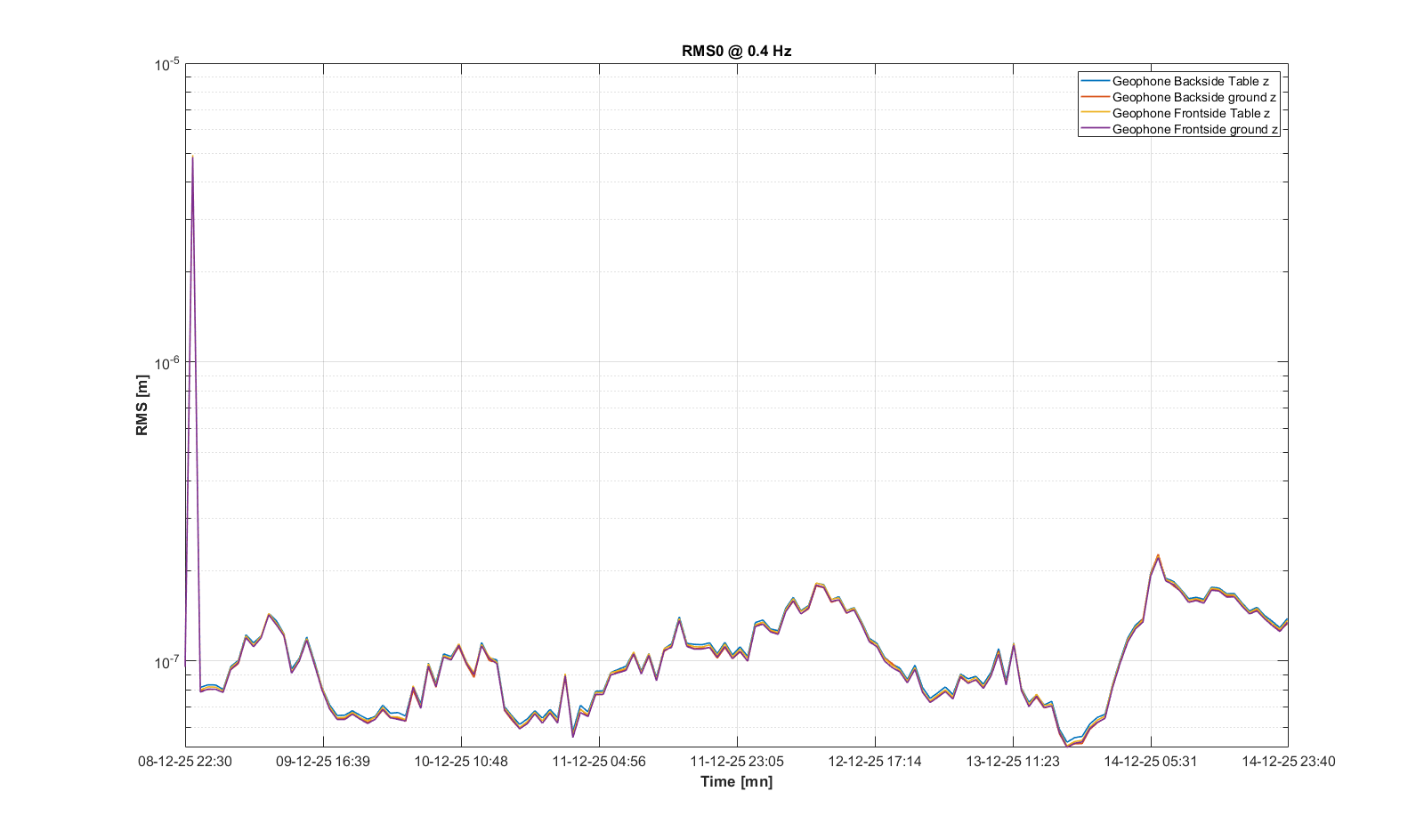Click yellow line sample in legend
The width and height of the screenshot is (1424, 840).
pos(1095,113)
